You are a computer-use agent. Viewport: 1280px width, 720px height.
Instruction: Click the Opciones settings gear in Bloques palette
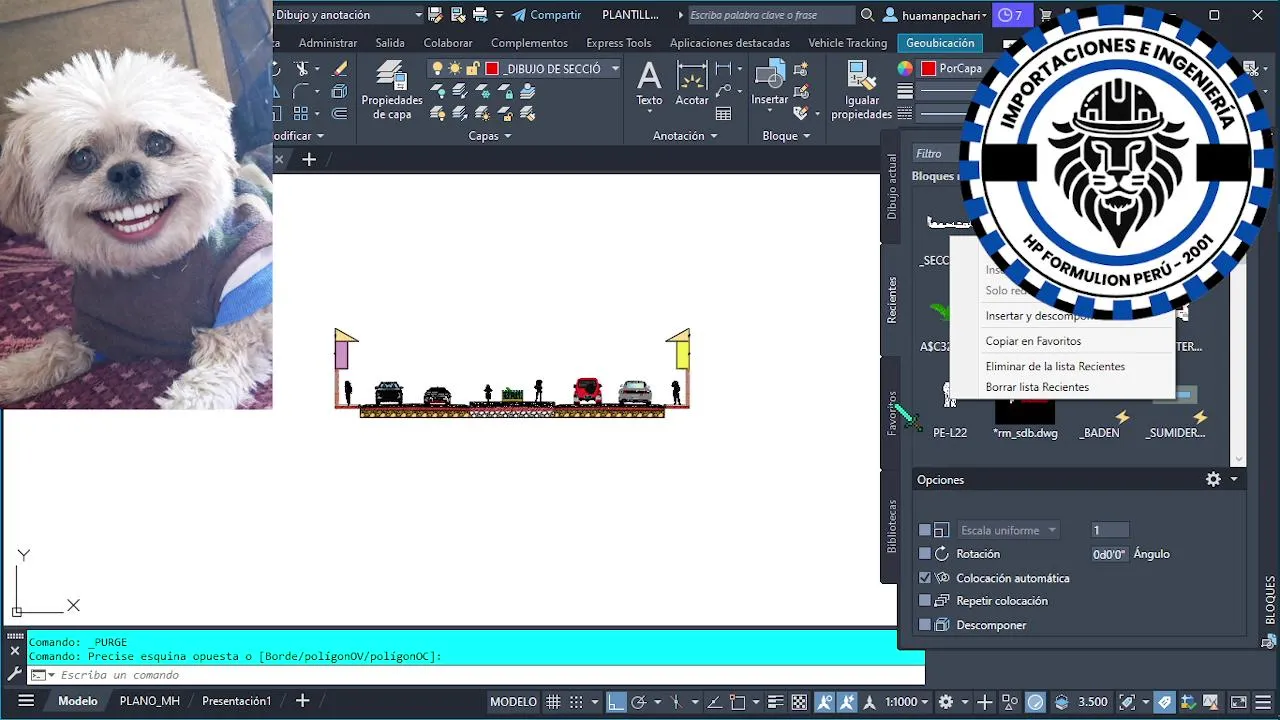[1213, 480]
